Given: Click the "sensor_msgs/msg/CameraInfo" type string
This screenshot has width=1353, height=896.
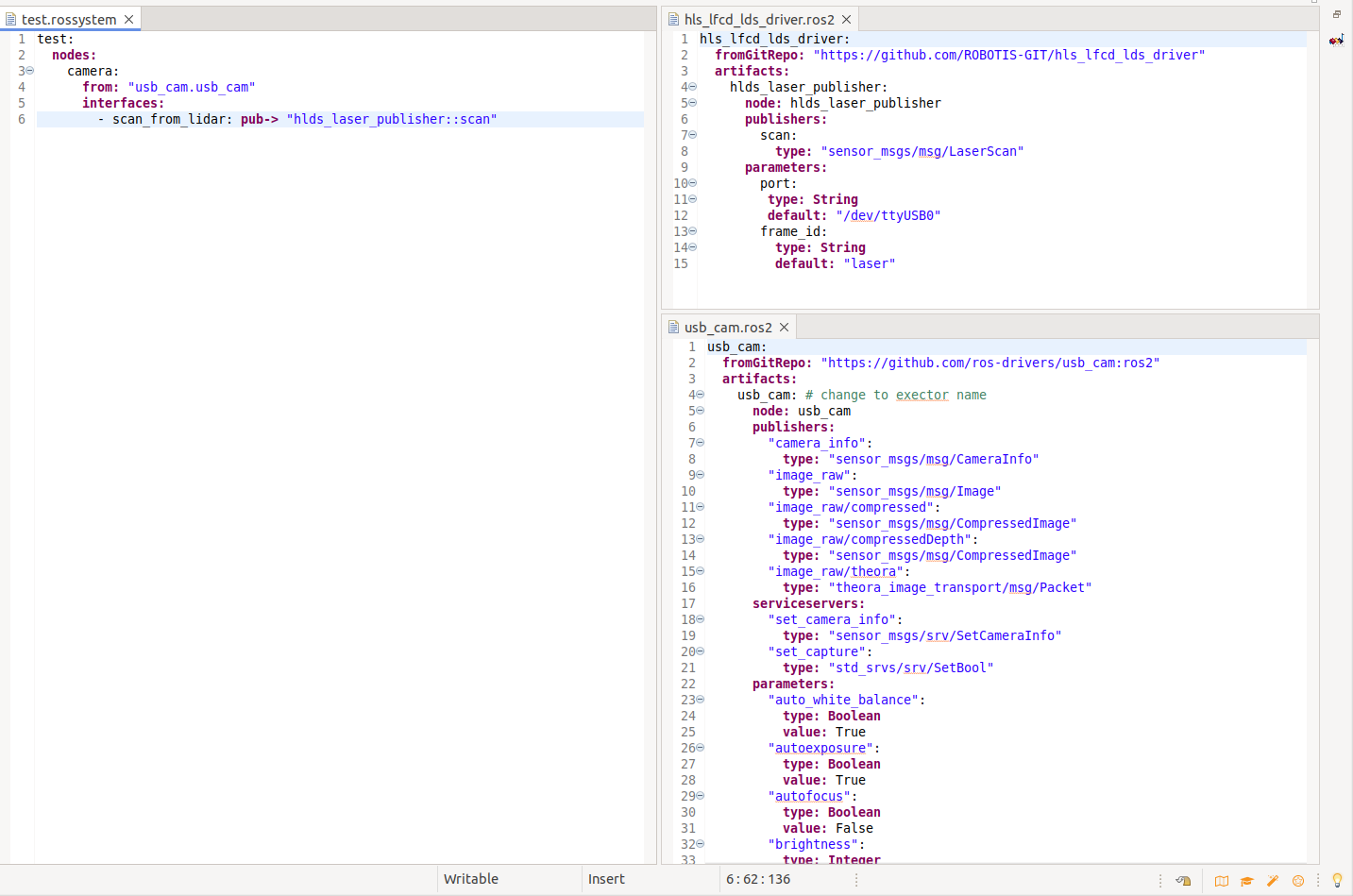Looking at the screenshot, I should [934, 459].
